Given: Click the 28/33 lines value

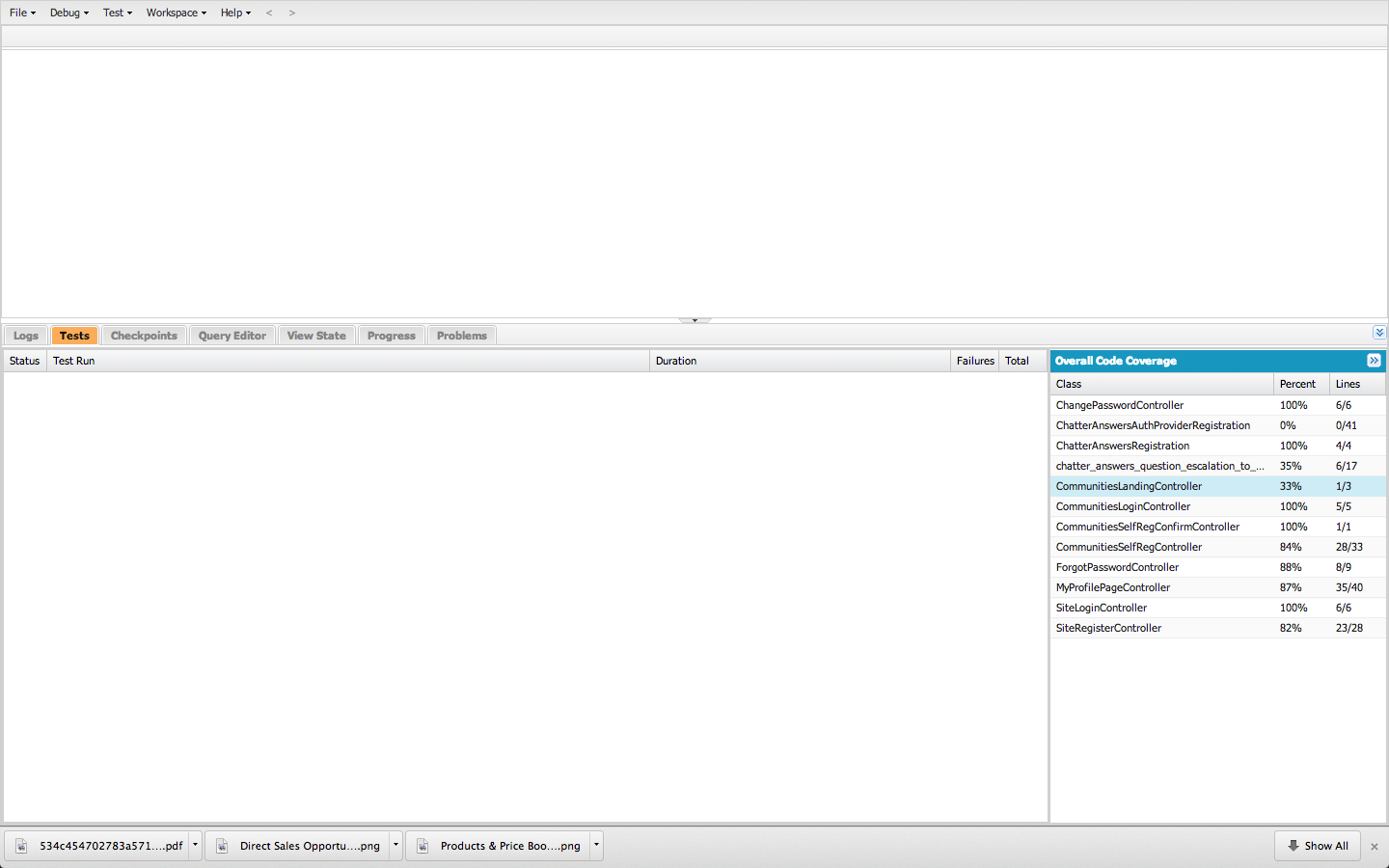Looking at the screenshot, I should click(1349, 547).
